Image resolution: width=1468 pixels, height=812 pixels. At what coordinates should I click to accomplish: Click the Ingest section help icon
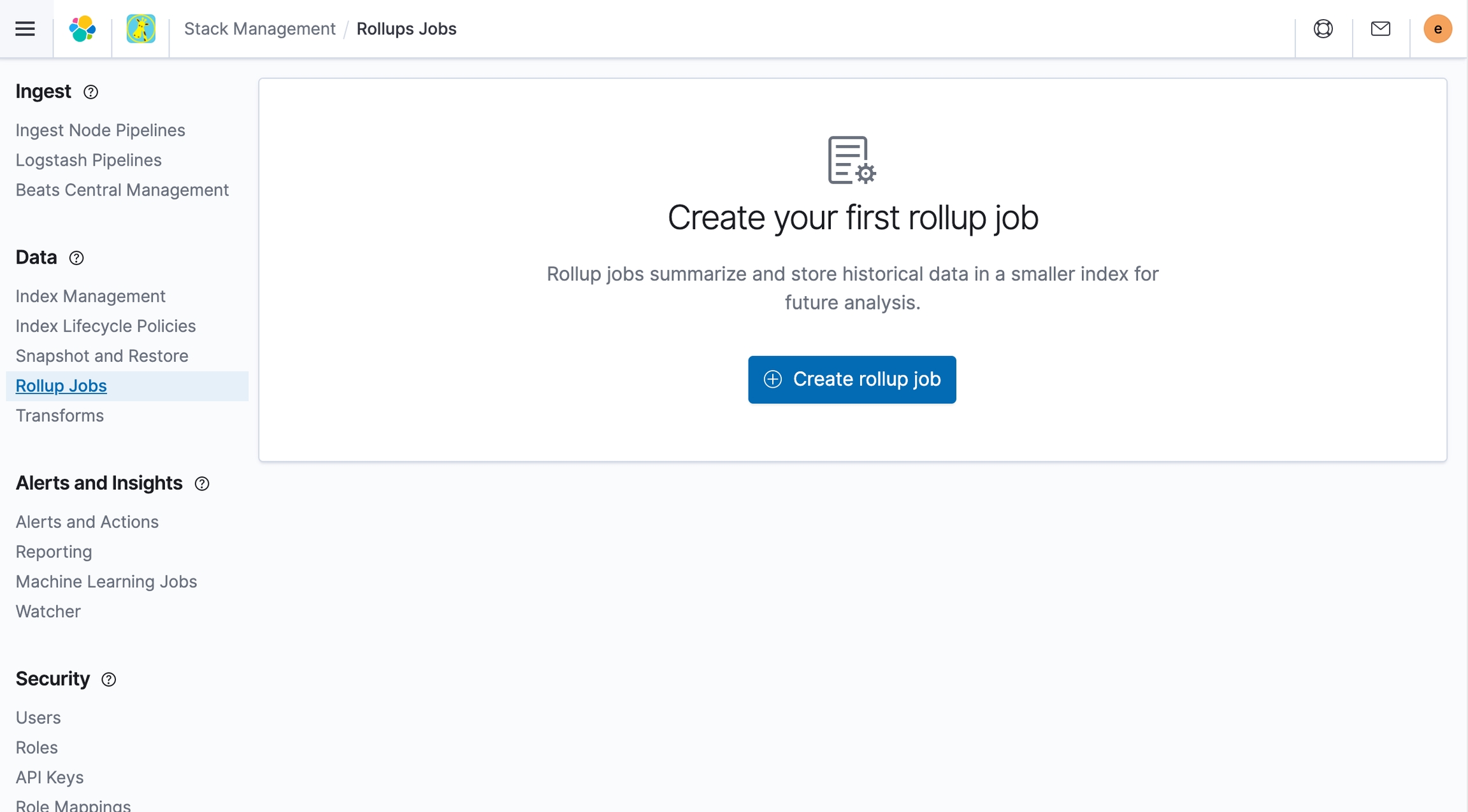[91, 92]
